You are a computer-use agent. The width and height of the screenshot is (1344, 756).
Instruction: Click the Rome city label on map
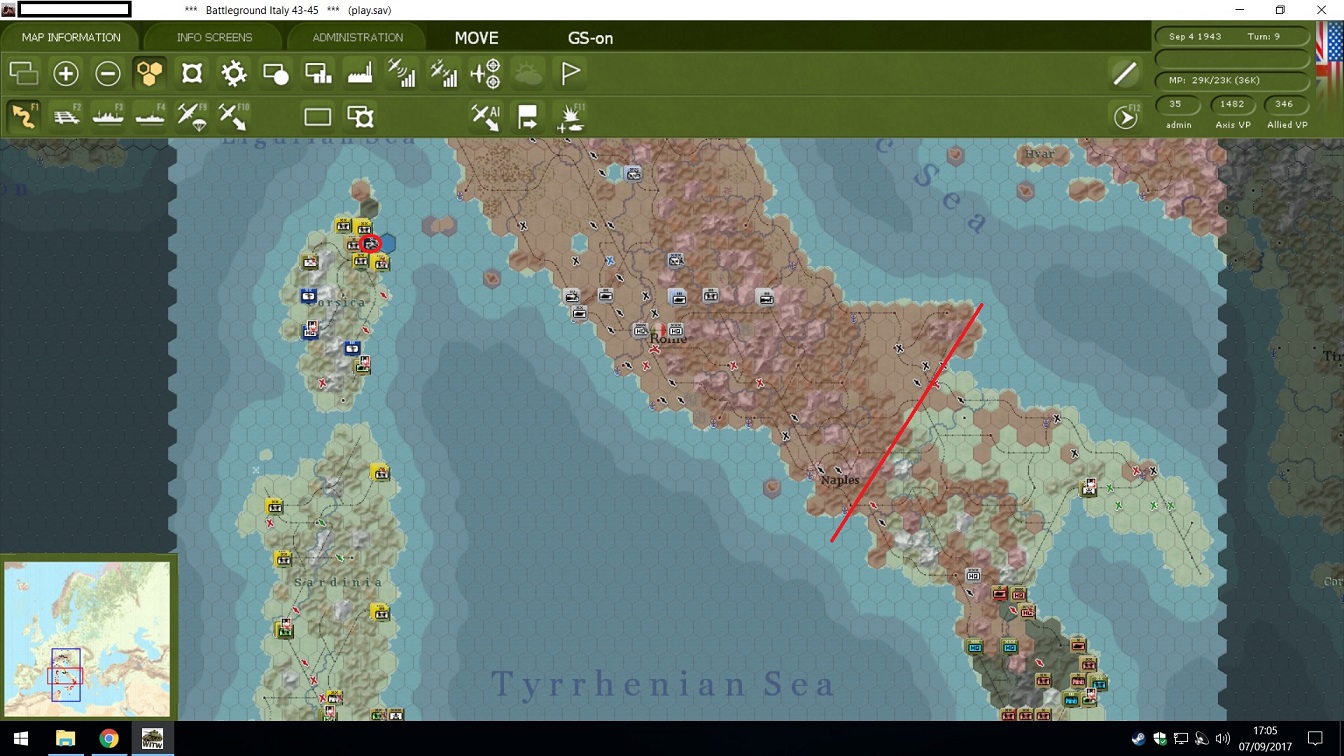(668, 339)
